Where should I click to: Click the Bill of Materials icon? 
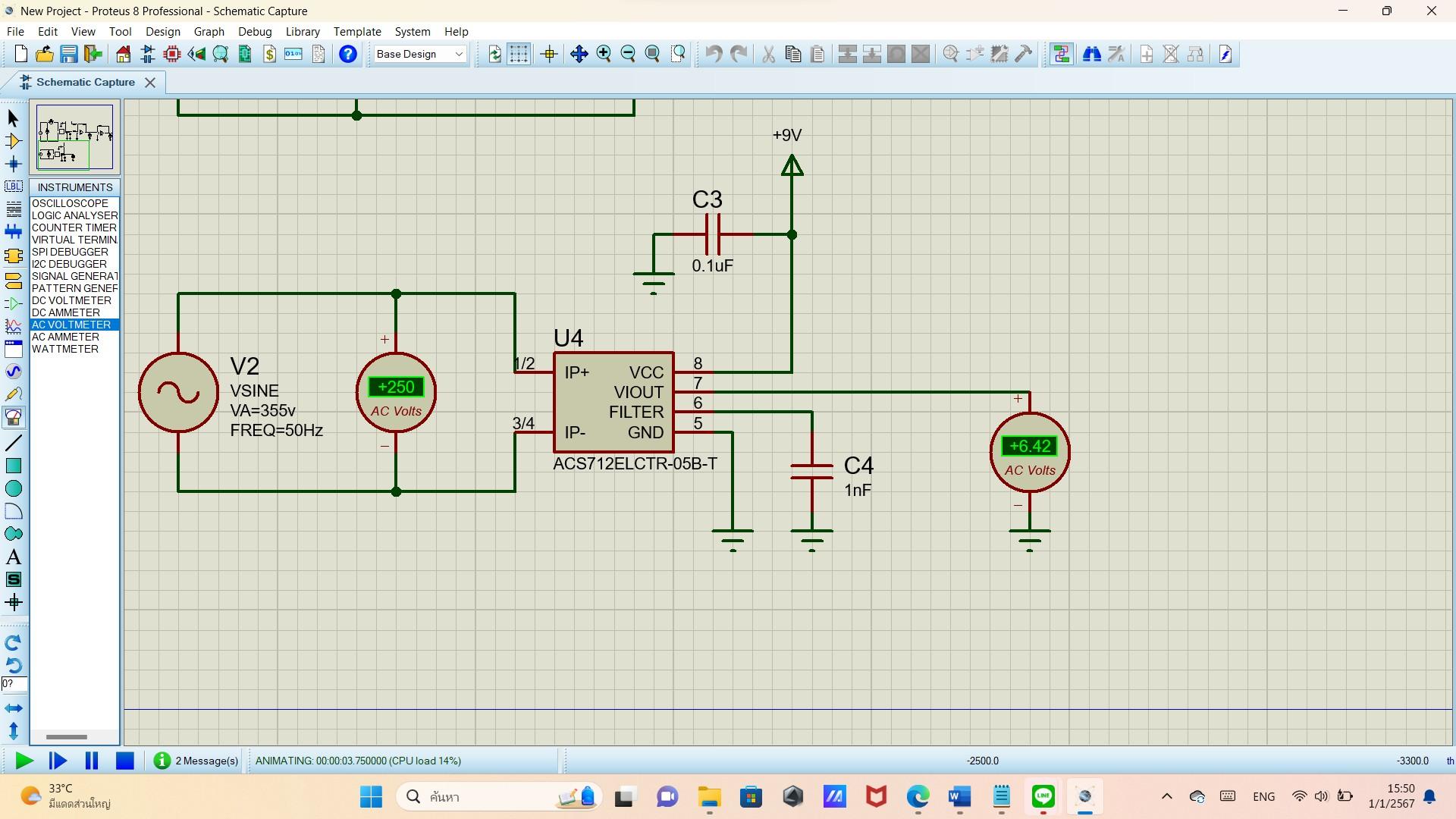click(269, 54)
